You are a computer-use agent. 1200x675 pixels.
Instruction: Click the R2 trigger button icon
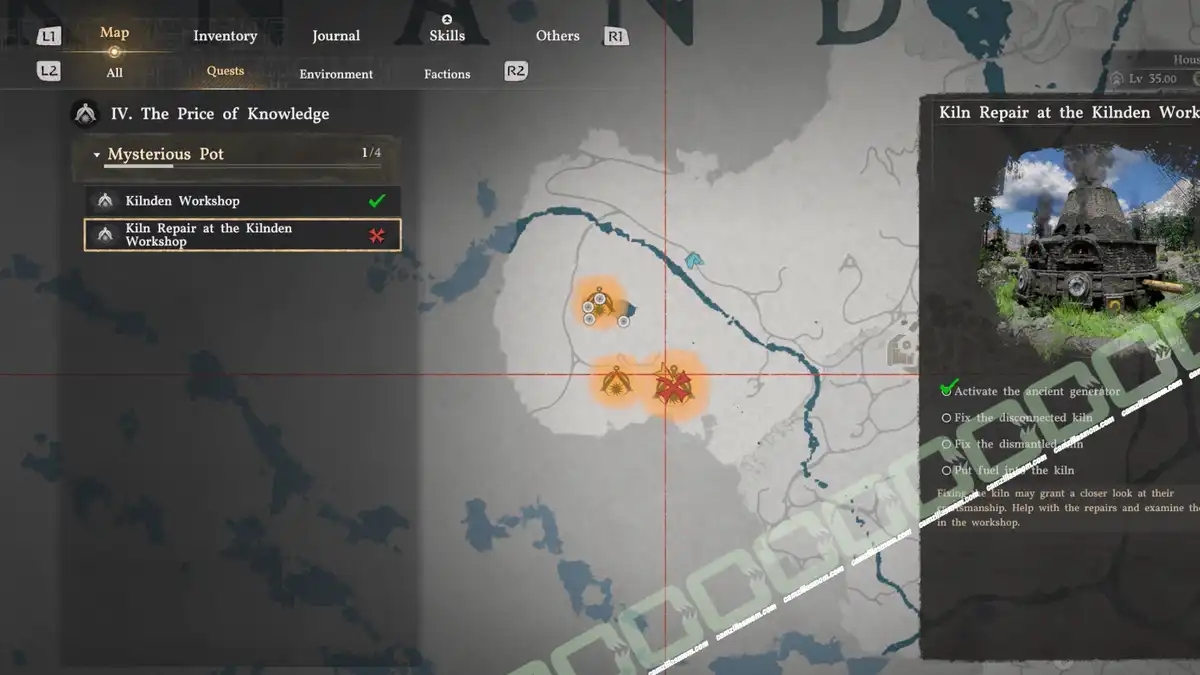click(x=516, y=71)
